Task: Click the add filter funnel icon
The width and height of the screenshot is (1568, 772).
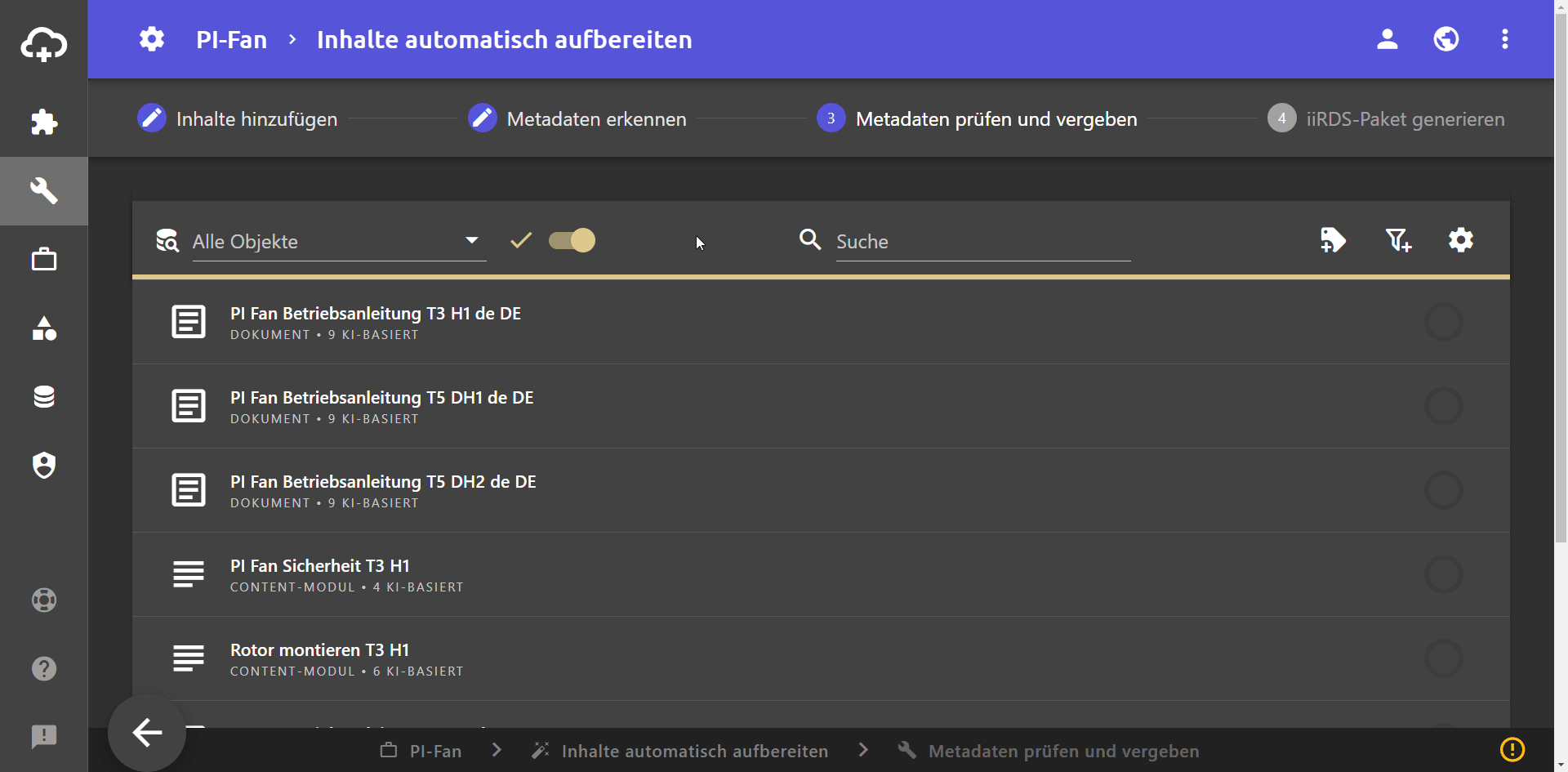Action: [x=1398, y=240]
